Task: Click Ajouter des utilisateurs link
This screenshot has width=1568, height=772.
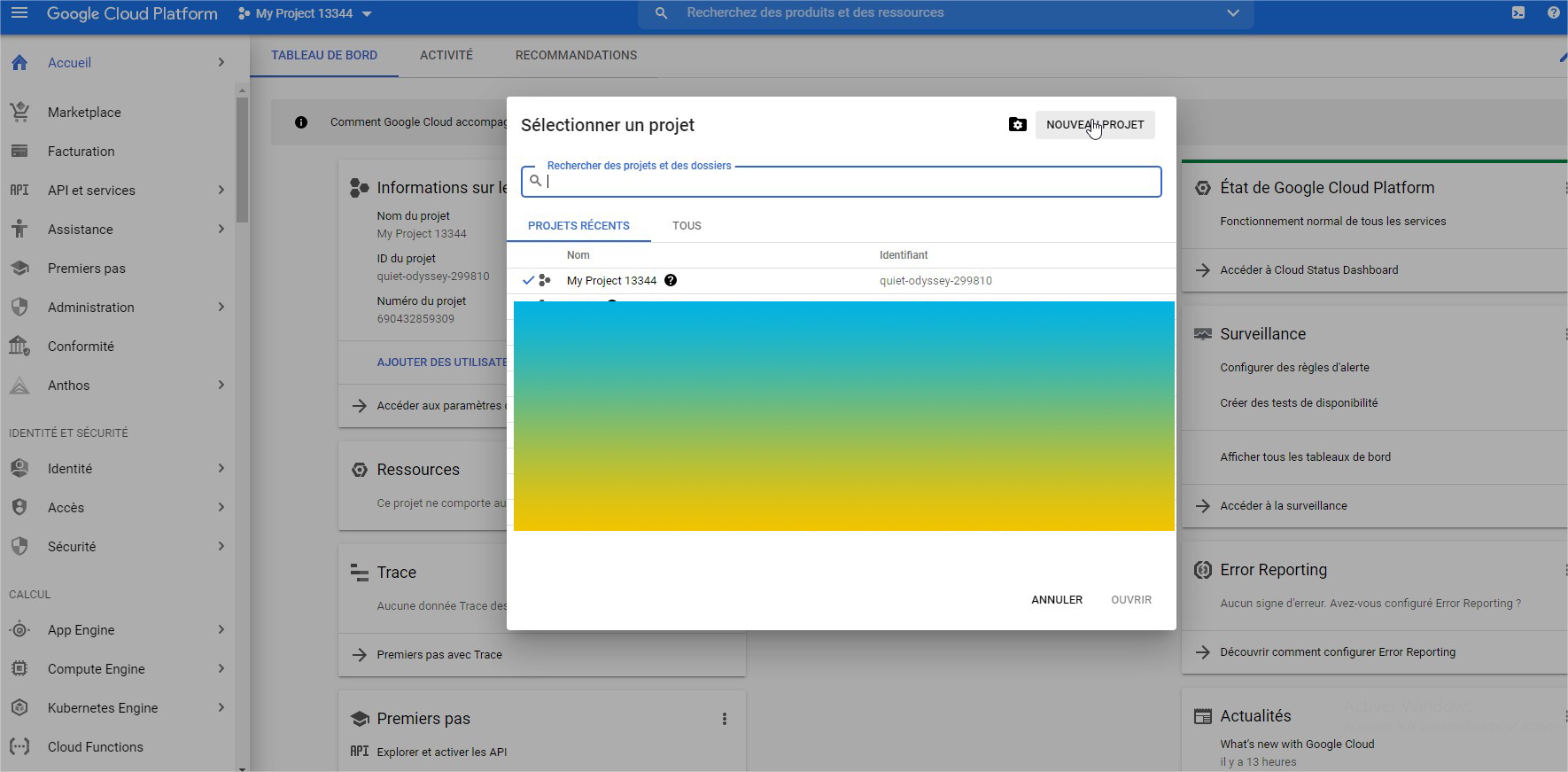Action: (x=441, y=363)
